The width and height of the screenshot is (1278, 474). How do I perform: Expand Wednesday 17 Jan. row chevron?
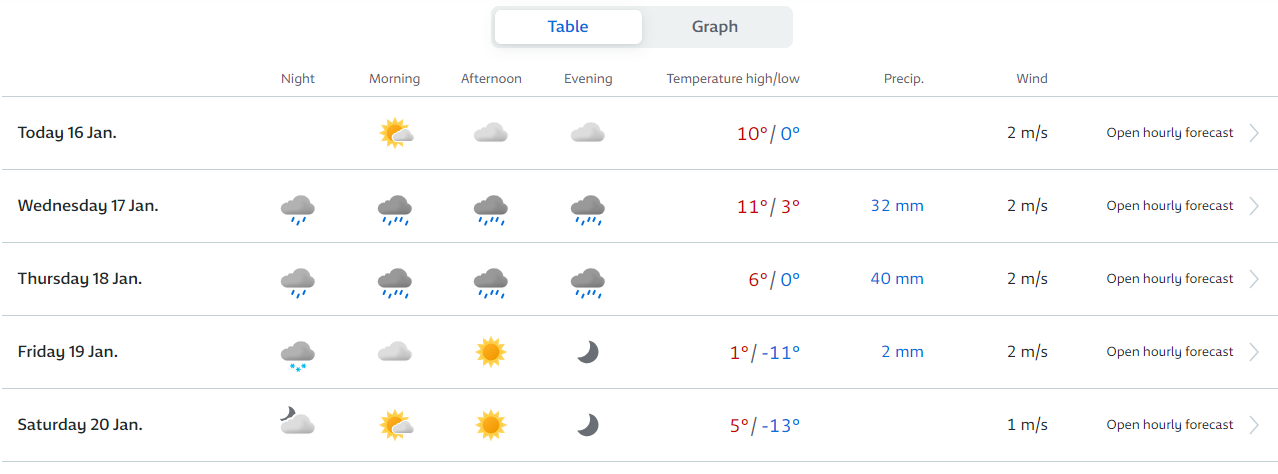tap(1254, 206)
